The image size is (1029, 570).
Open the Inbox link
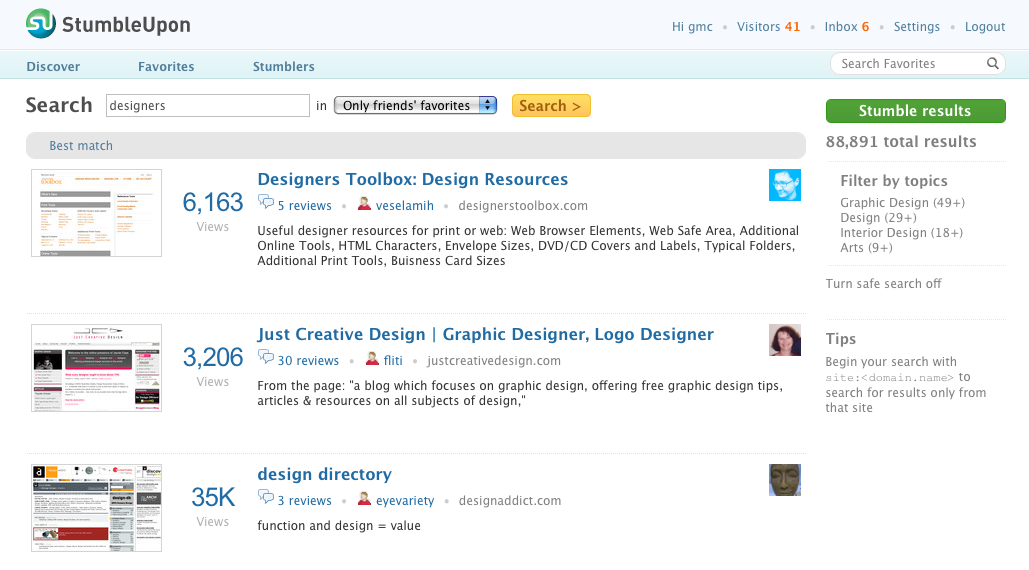846,27
